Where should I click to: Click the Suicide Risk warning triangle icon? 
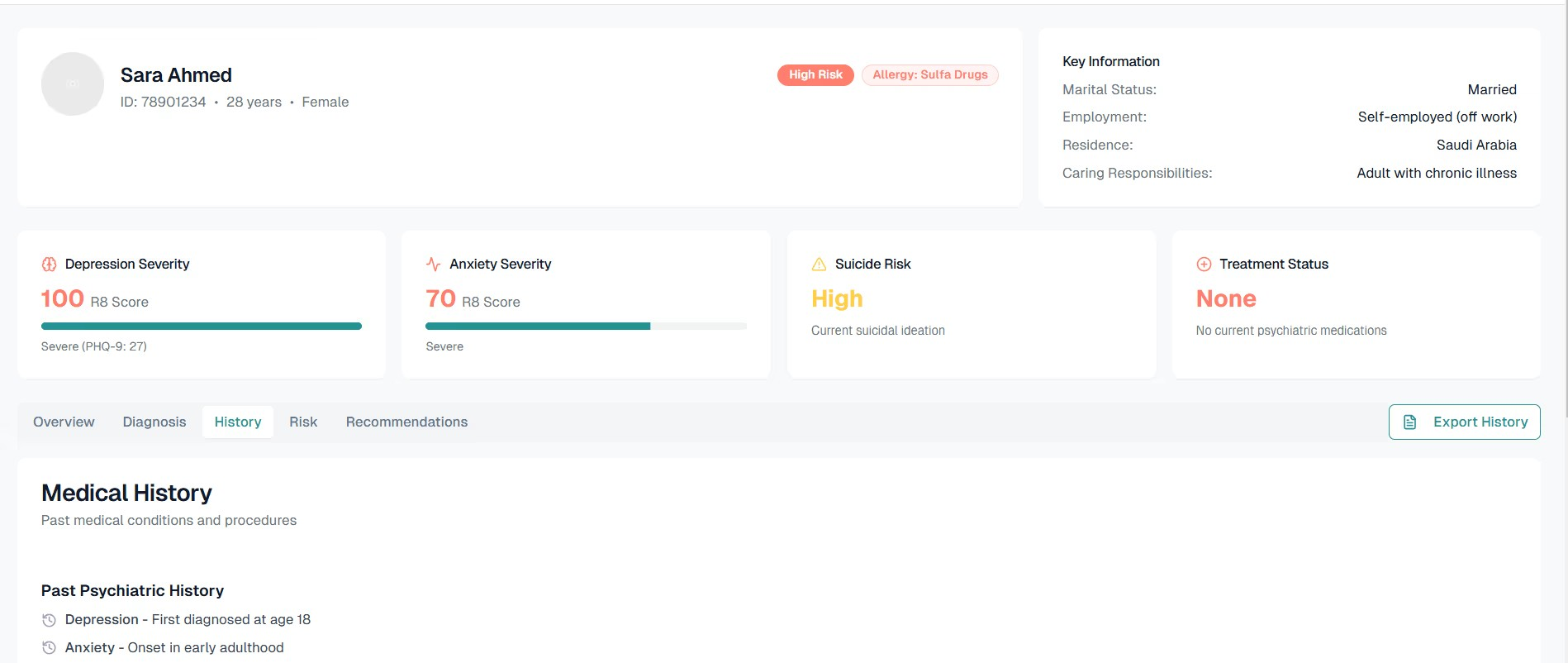(x=819, y=265)
